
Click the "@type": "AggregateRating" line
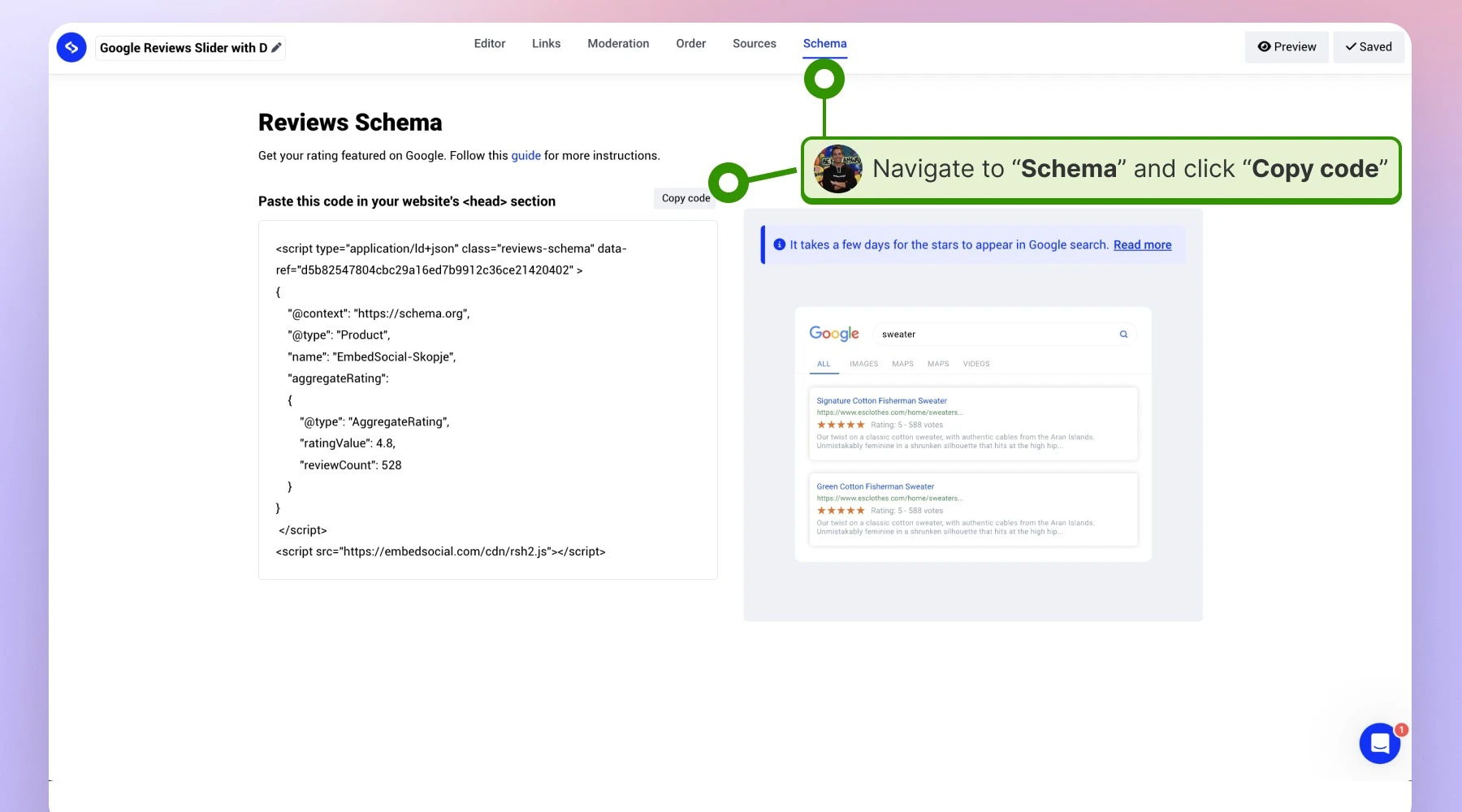[x=374, y=422]
